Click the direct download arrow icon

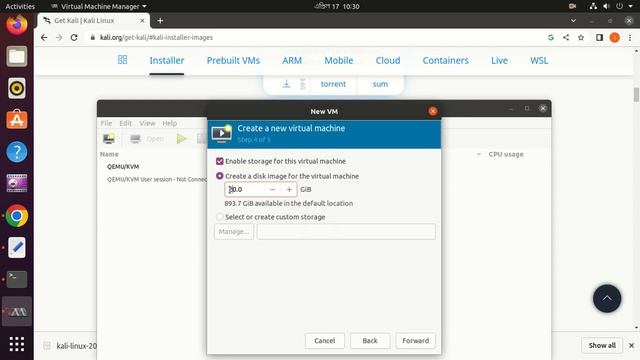(287, 84)
